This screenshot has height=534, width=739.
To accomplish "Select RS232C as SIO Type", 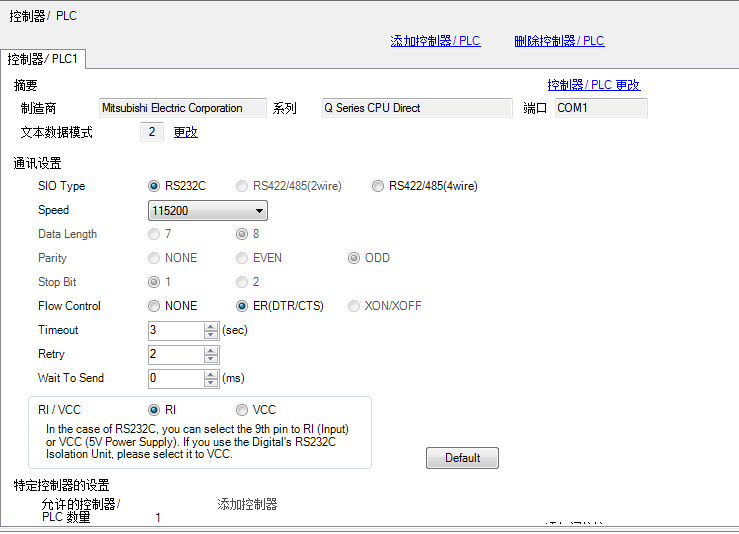I will pos(154,186).
